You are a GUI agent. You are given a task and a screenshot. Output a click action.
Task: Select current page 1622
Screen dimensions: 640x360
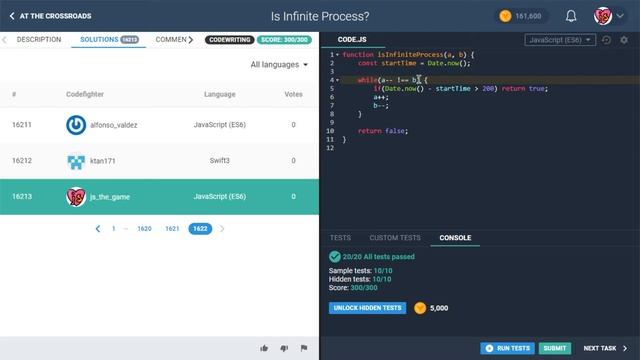click(x=200, y=229)
